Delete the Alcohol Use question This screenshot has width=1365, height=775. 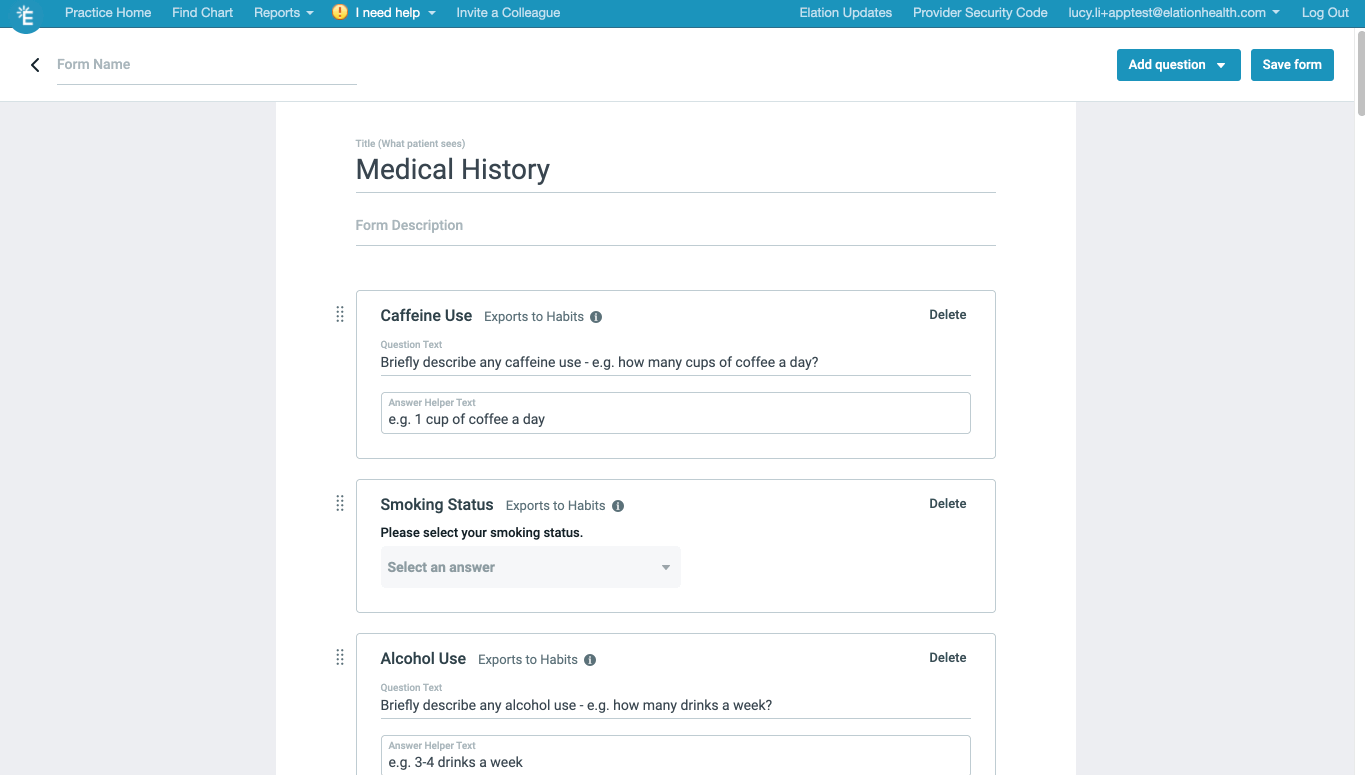click(947, 657)
